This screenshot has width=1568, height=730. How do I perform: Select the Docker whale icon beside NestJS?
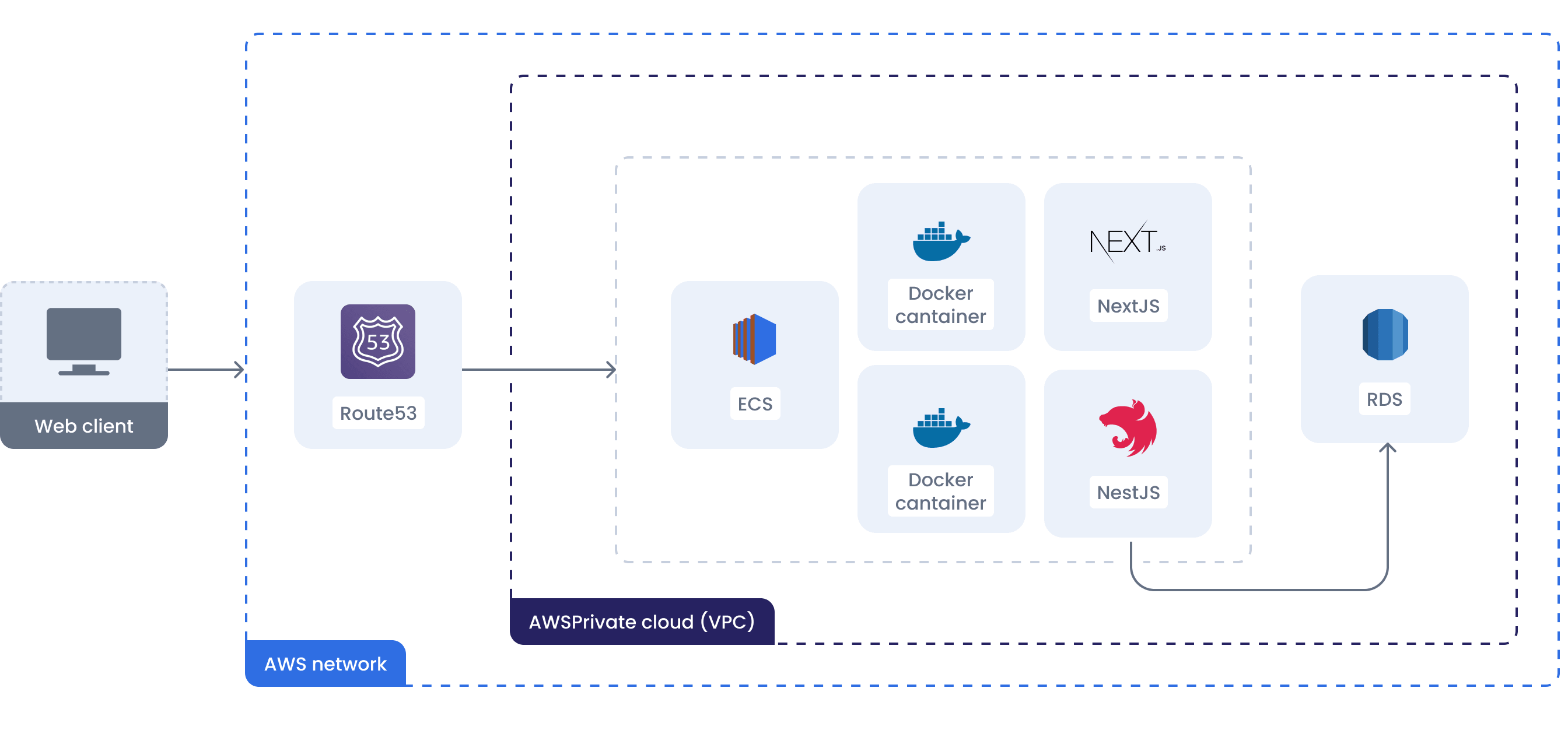941,427
